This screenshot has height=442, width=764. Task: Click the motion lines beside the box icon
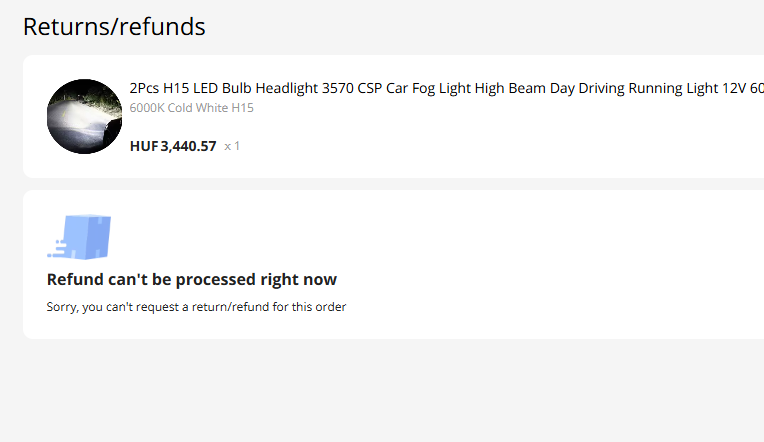57,246
